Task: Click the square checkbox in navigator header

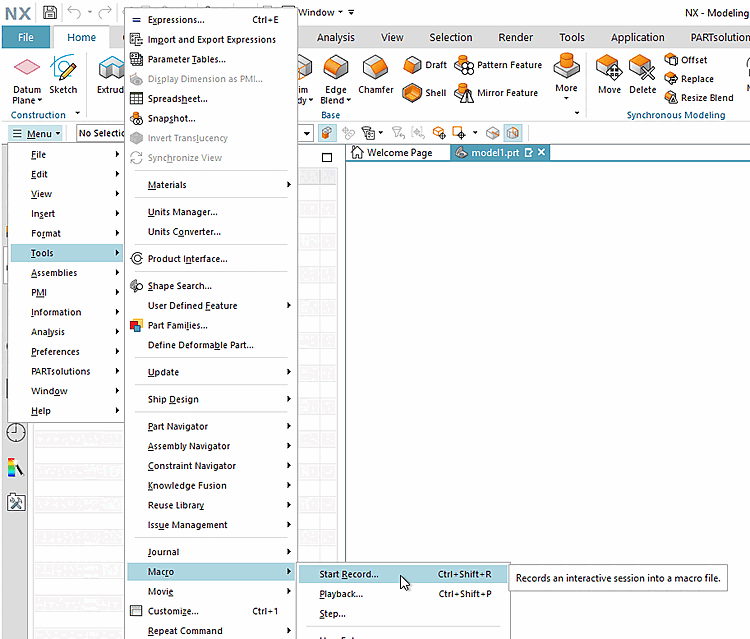Action: (x=327, y=157)
